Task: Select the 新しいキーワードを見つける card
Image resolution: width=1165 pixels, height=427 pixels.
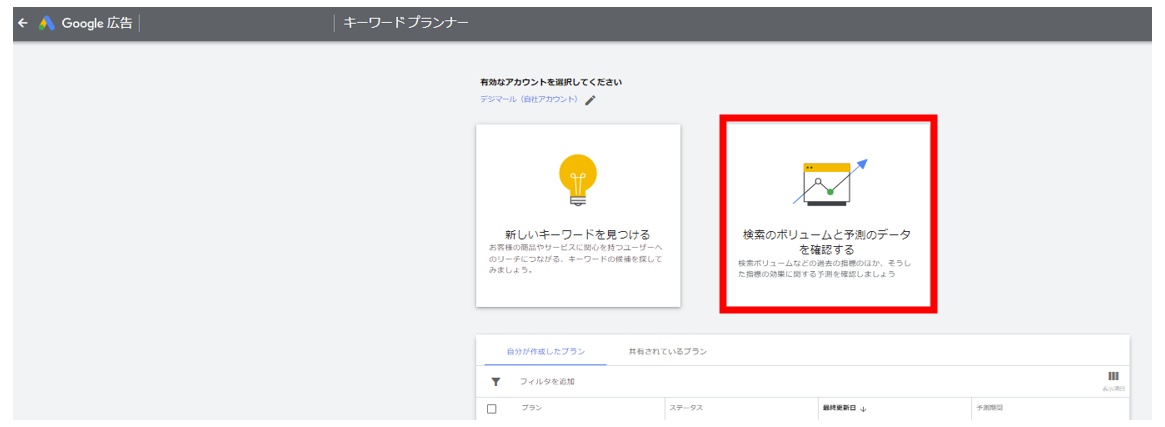Action: (578, 215)
